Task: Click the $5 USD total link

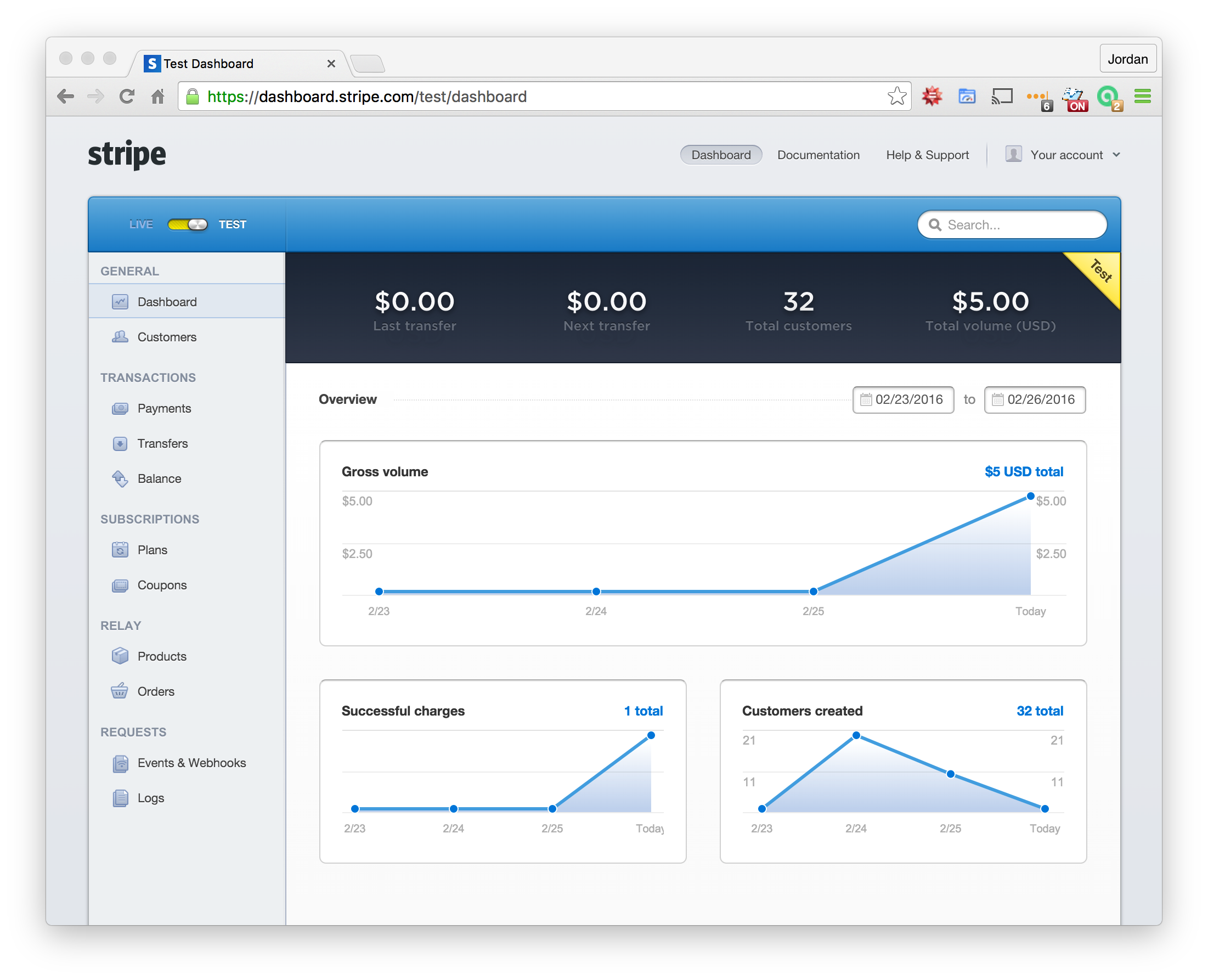Action: 1024,472
